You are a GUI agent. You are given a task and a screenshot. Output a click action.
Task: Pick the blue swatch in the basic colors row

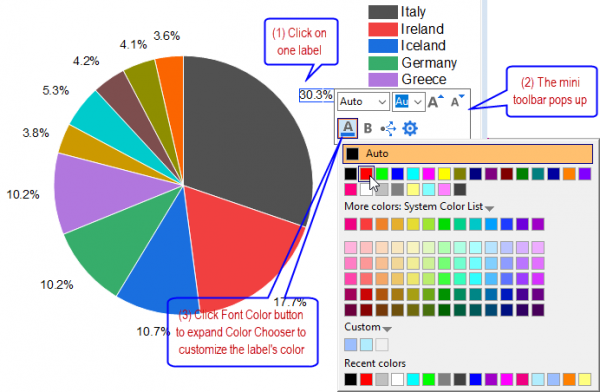coord(398,174)
